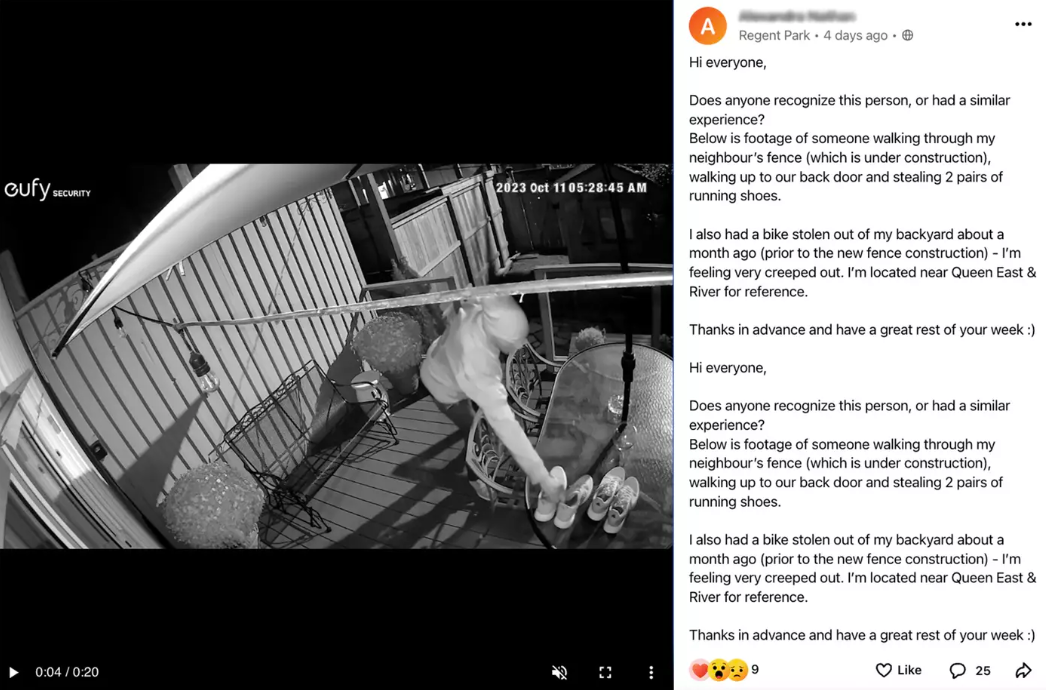Like the post with heart button
Image resolution: width=1046 pixels, height=690 pixels.
(x=898, y=670)
